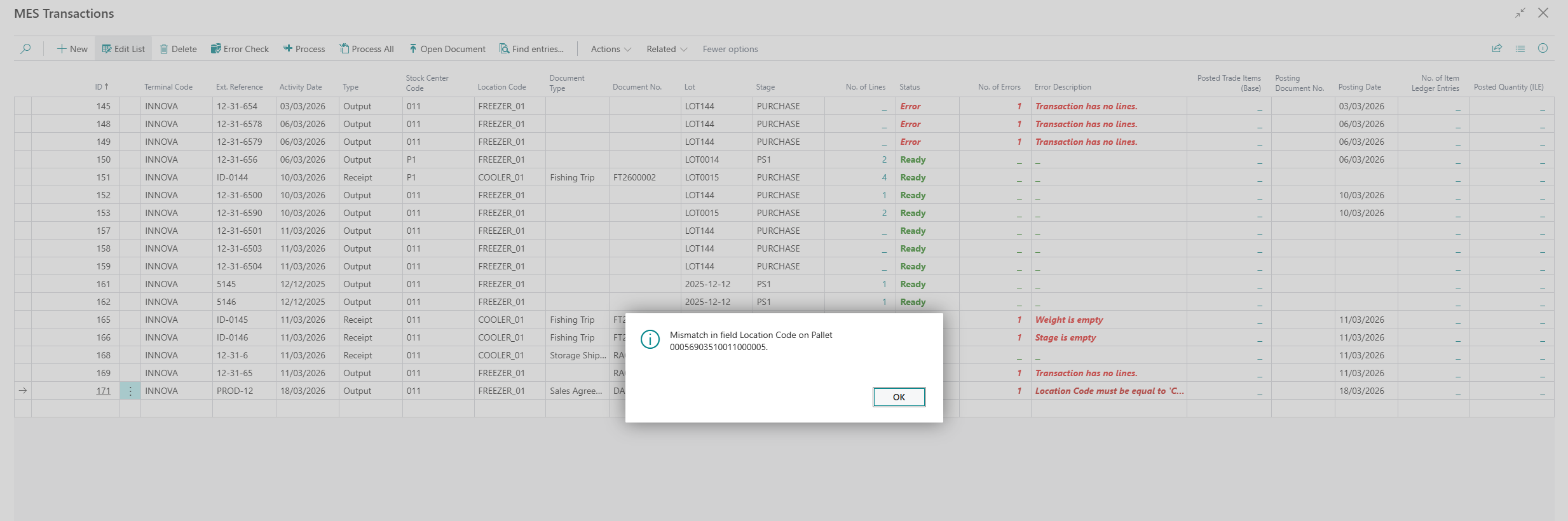
Task: Click the Delete trash icon
Action: tap(164, 49)
